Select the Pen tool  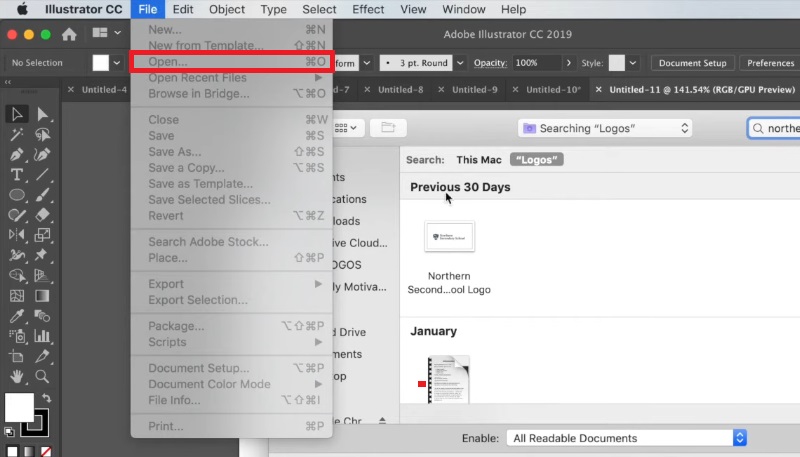(17, 155)
